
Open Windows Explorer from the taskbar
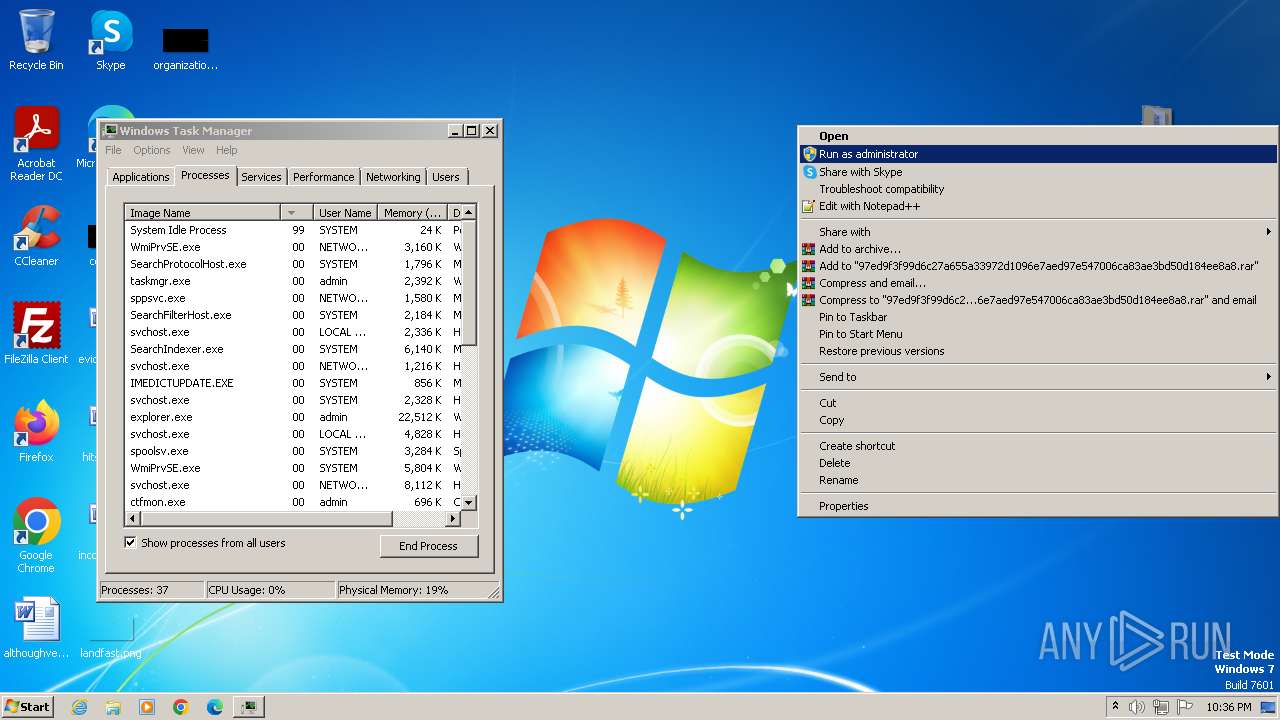[113, 707]
